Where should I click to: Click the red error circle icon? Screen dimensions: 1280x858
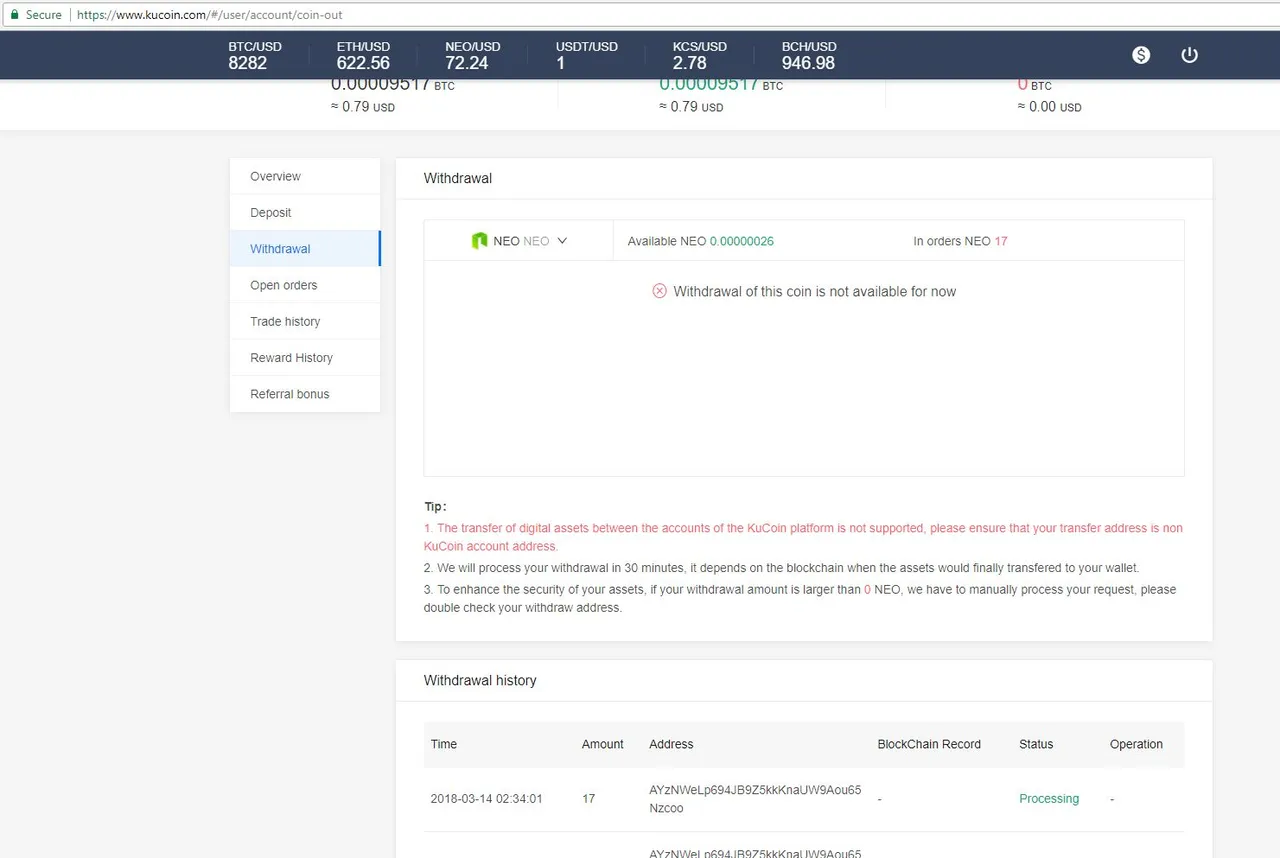[659, 291]
